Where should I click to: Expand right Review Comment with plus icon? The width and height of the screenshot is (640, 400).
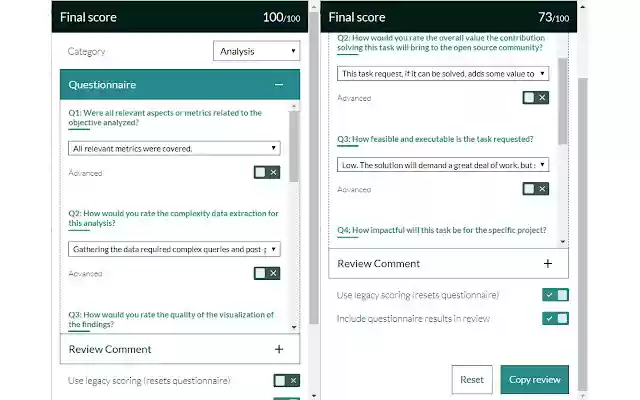click(x=548, y=264)
